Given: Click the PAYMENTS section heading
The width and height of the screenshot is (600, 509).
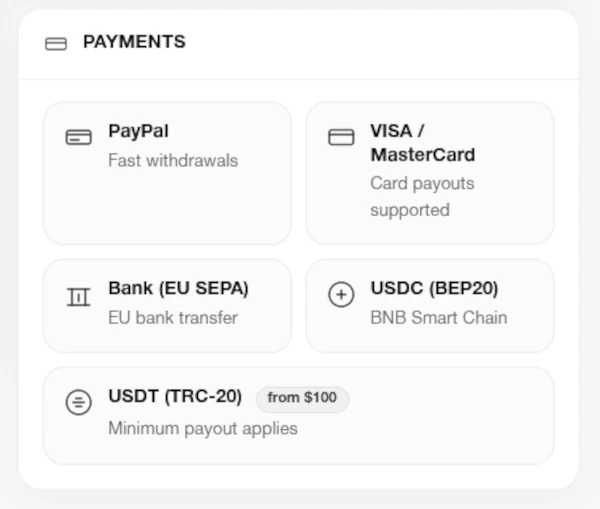Looking at the screenshot, I should [x=134, y=42].
